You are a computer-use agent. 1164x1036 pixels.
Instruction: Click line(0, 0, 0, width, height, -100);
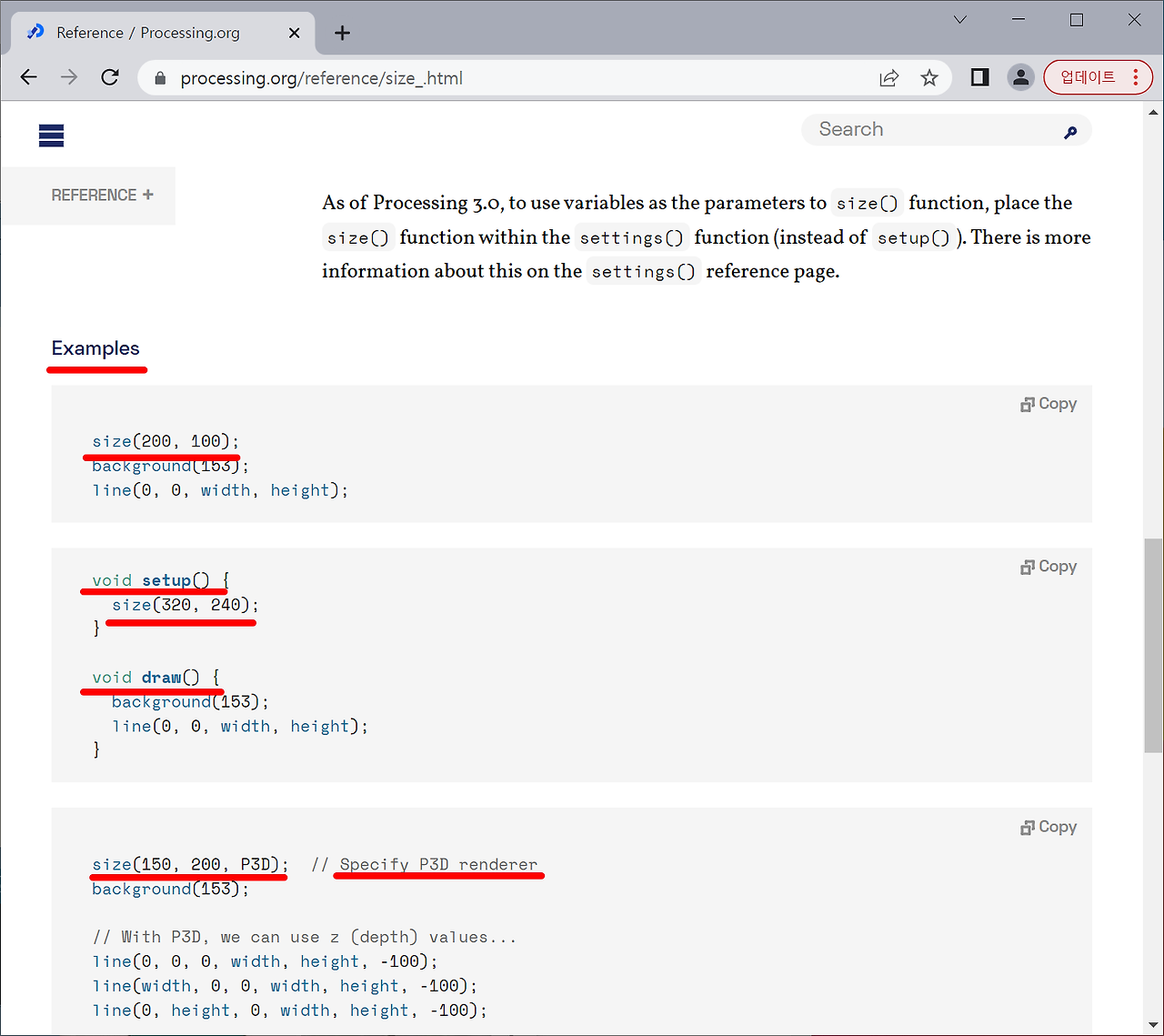(x=265, y=961)
